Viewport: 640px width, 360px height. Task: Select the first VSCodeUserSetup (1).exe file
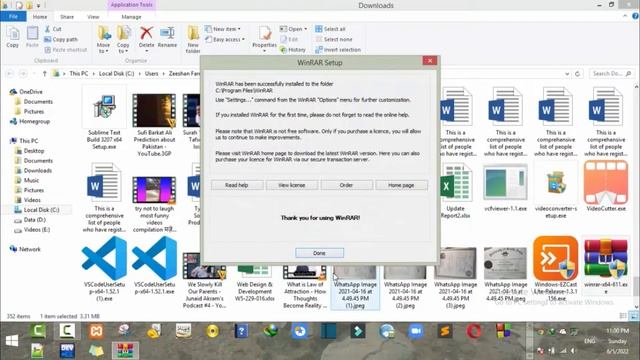pyautogui.click(x=104, y=268)
